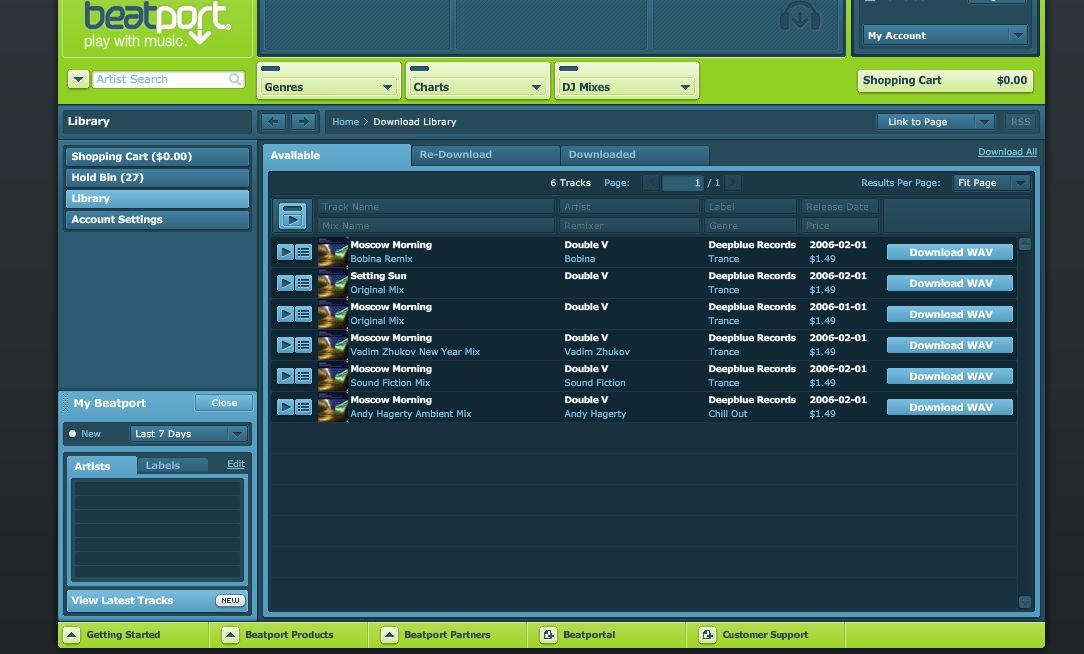Select the New radio button in My Beatport
This screenshot has height=654, width=1084.
73,434
